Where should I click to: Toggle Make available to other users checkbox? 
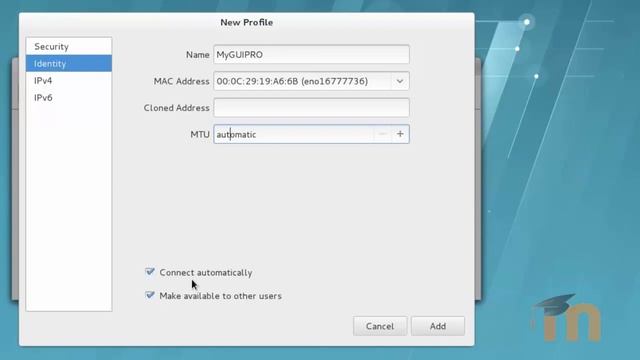point(150,295)
